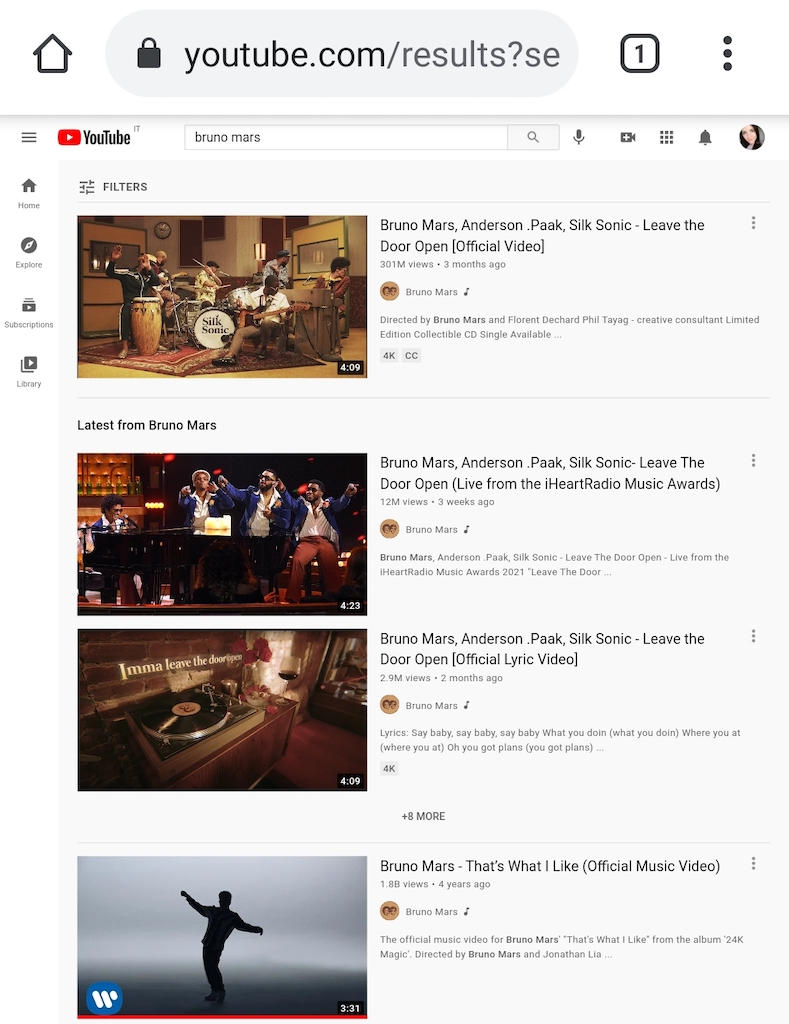Play That's What I Like thumbnail
The height and width of the screenshot is (1024, 789).
point(222,937)
